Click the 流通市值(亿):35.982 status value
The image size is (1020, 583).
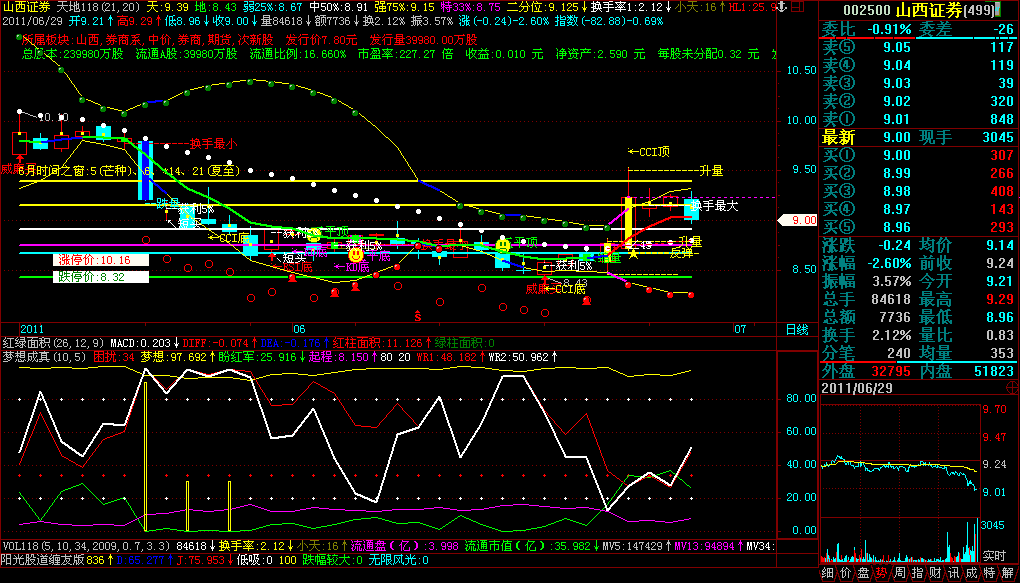pos(532,545)
